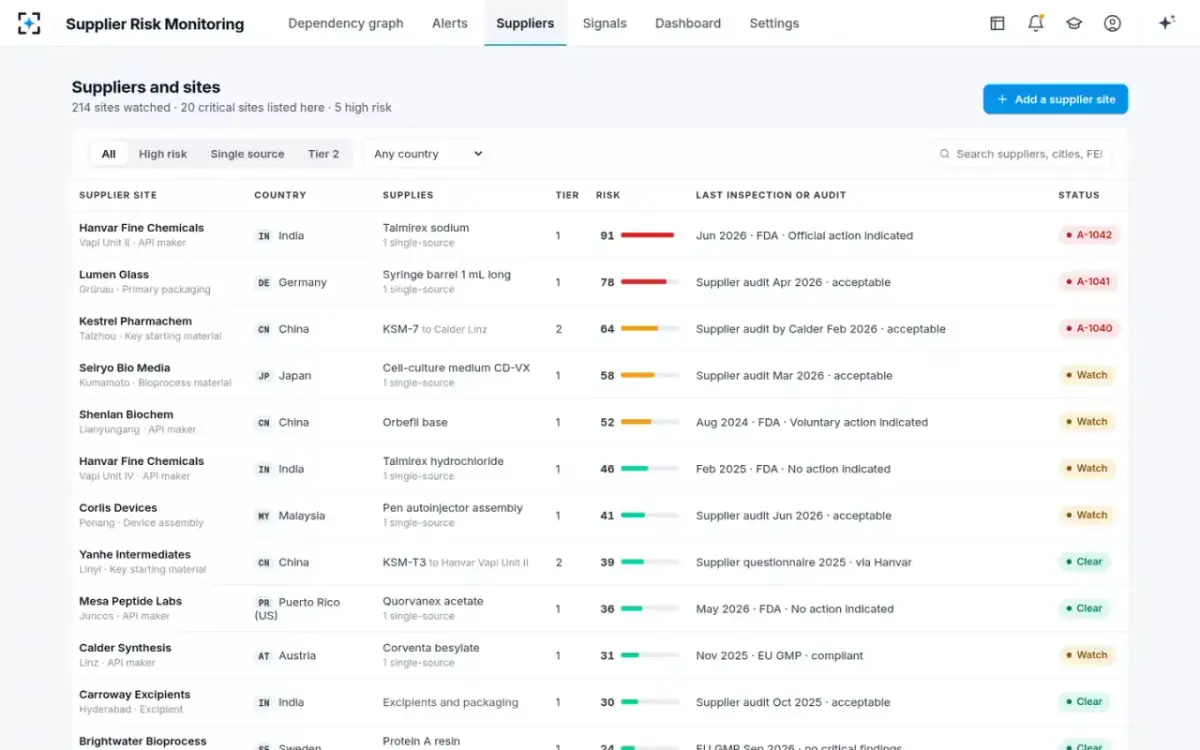Sort by Tier column header

point(567,195)
